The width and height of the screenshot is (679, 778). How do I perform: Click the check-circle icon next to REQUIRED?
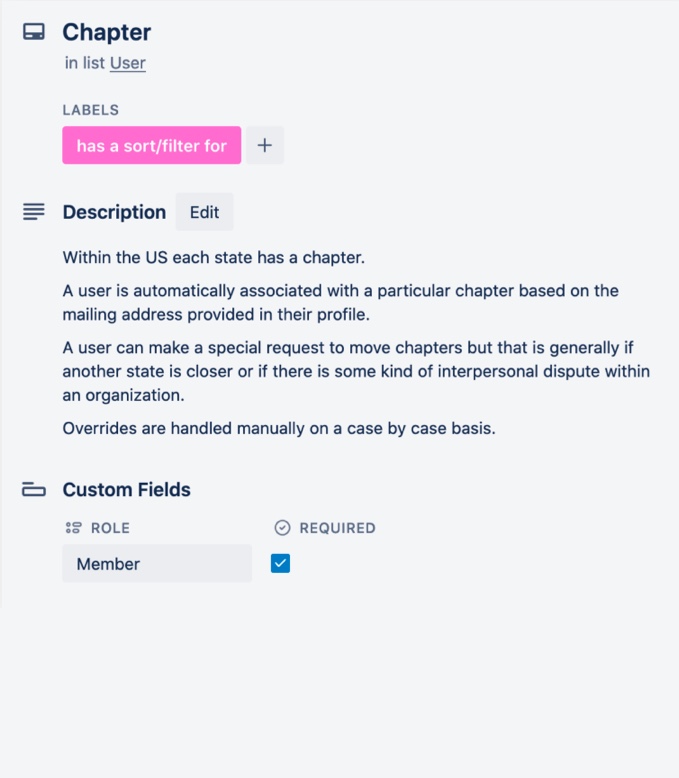tap(282, 528)
